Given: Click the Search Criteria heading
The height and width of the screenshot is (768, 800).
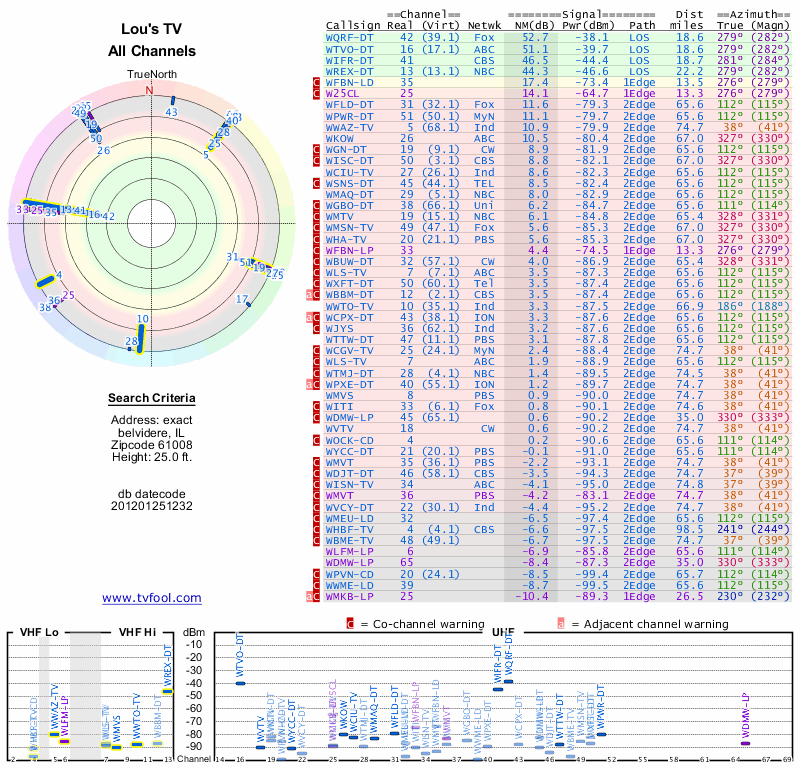Looking at the screenshot, I should coord(151,399).
